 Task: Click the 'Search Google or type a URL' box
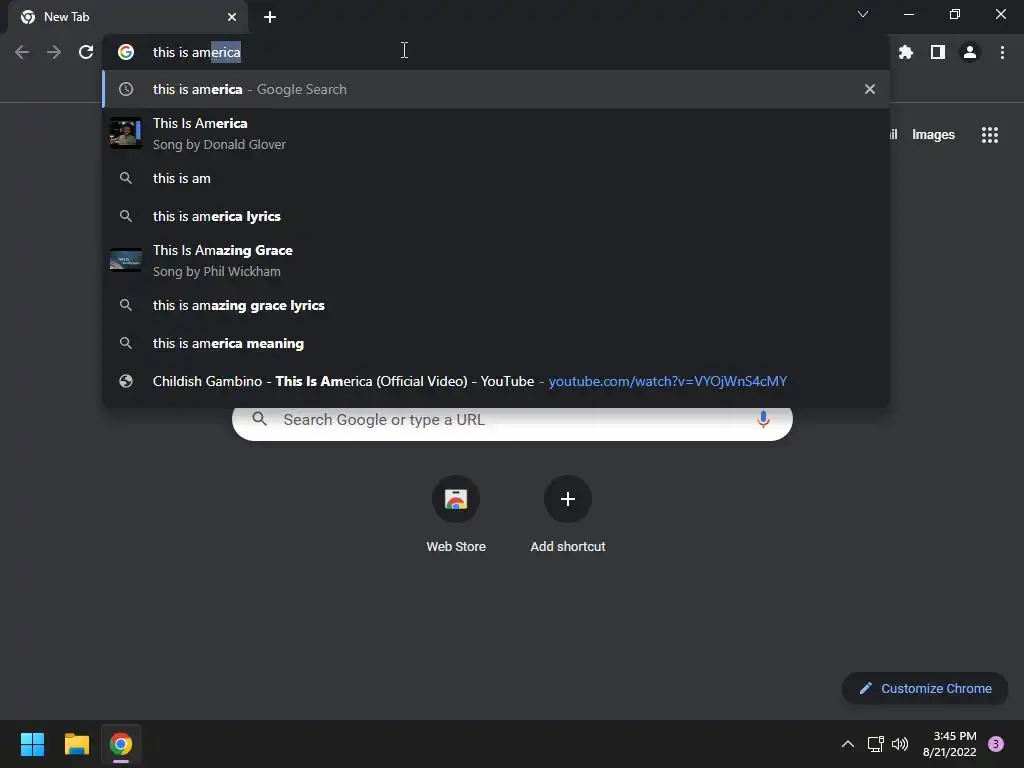pyautogui.click(x=512, y=421)
